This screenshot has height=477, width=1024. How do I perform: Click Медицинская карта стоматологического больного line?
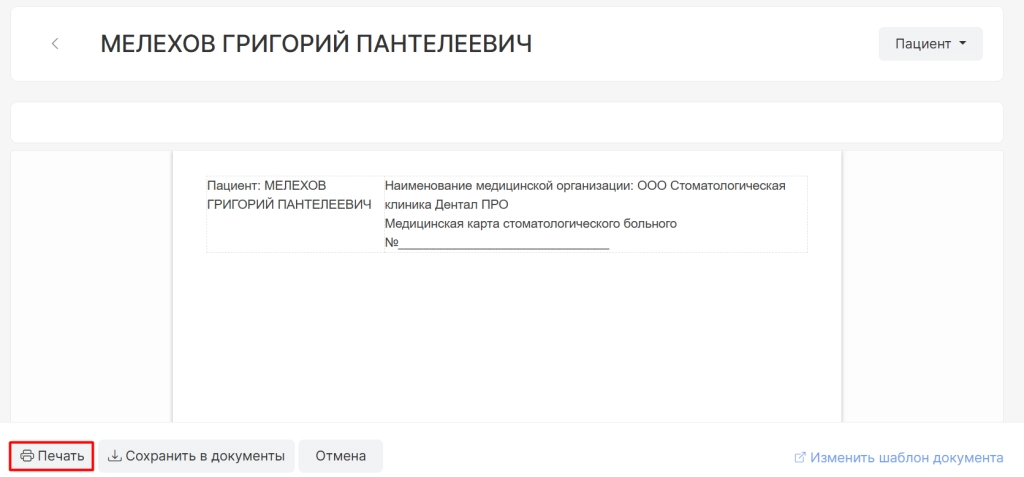(x=531, y=223)
